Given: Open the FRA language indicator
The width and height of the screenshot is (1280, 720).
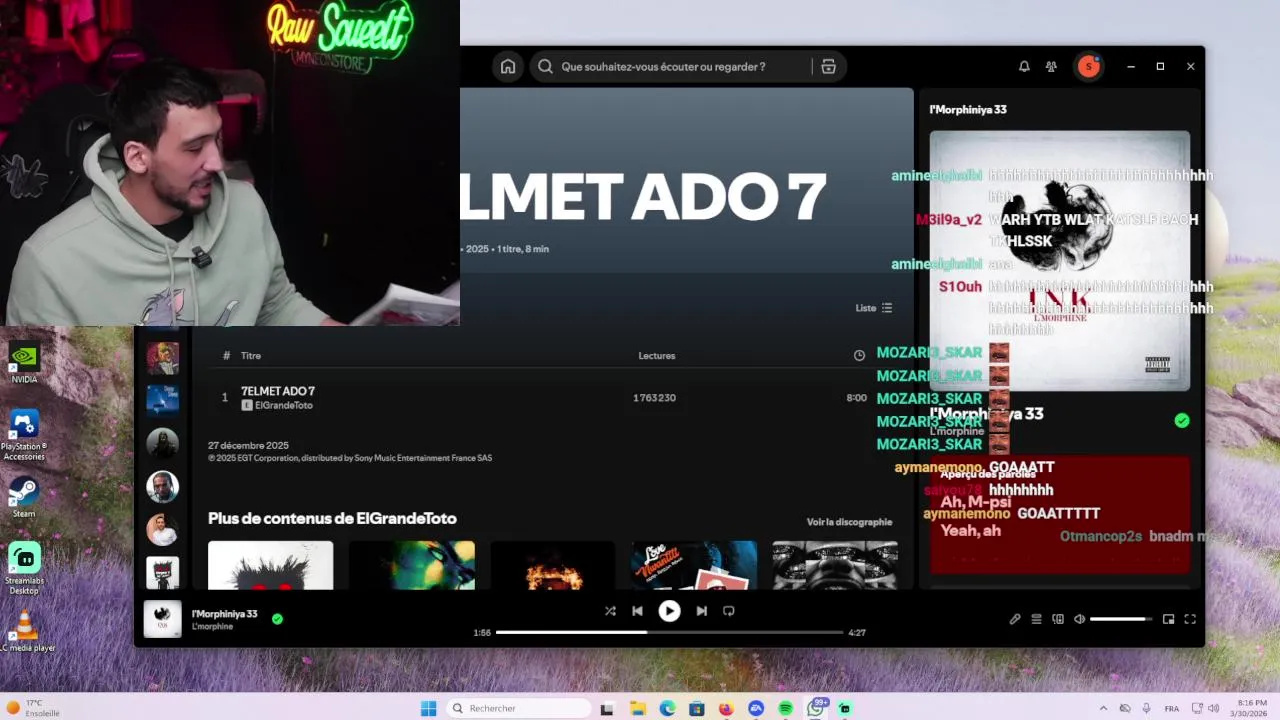Looking at the screenshot, I should click(1171, 708).
